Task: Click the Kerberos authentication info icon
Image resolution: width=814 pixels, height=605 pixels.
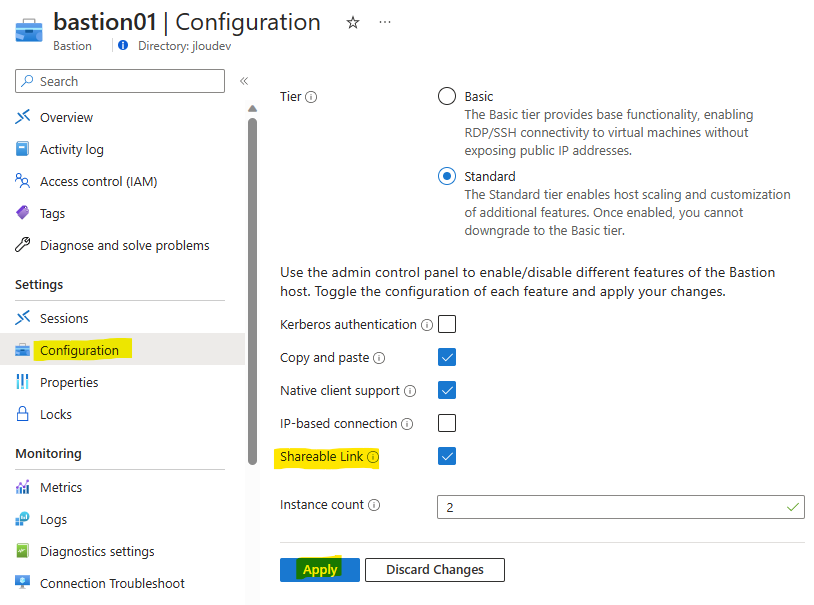Action: coord(427,325)
